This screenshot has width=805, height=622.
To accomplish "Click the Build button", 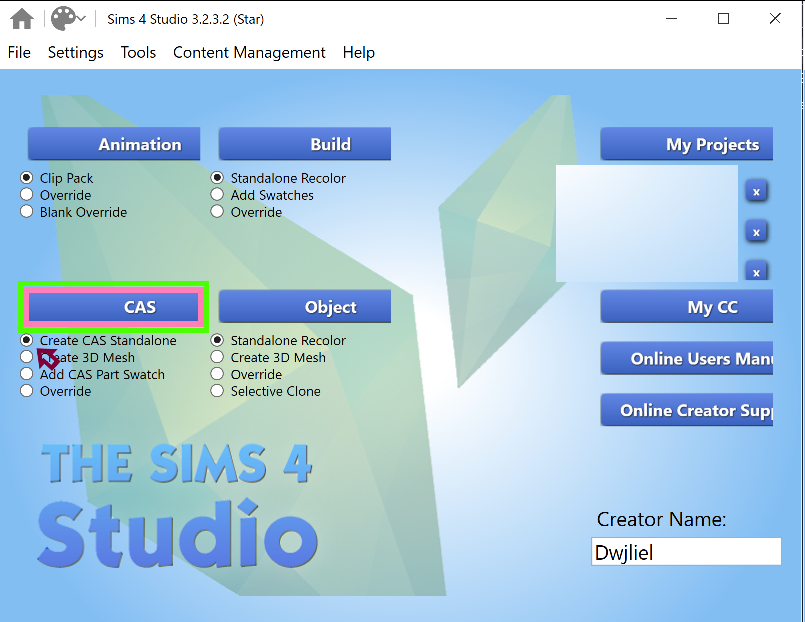I will click(x=305, y=144).
